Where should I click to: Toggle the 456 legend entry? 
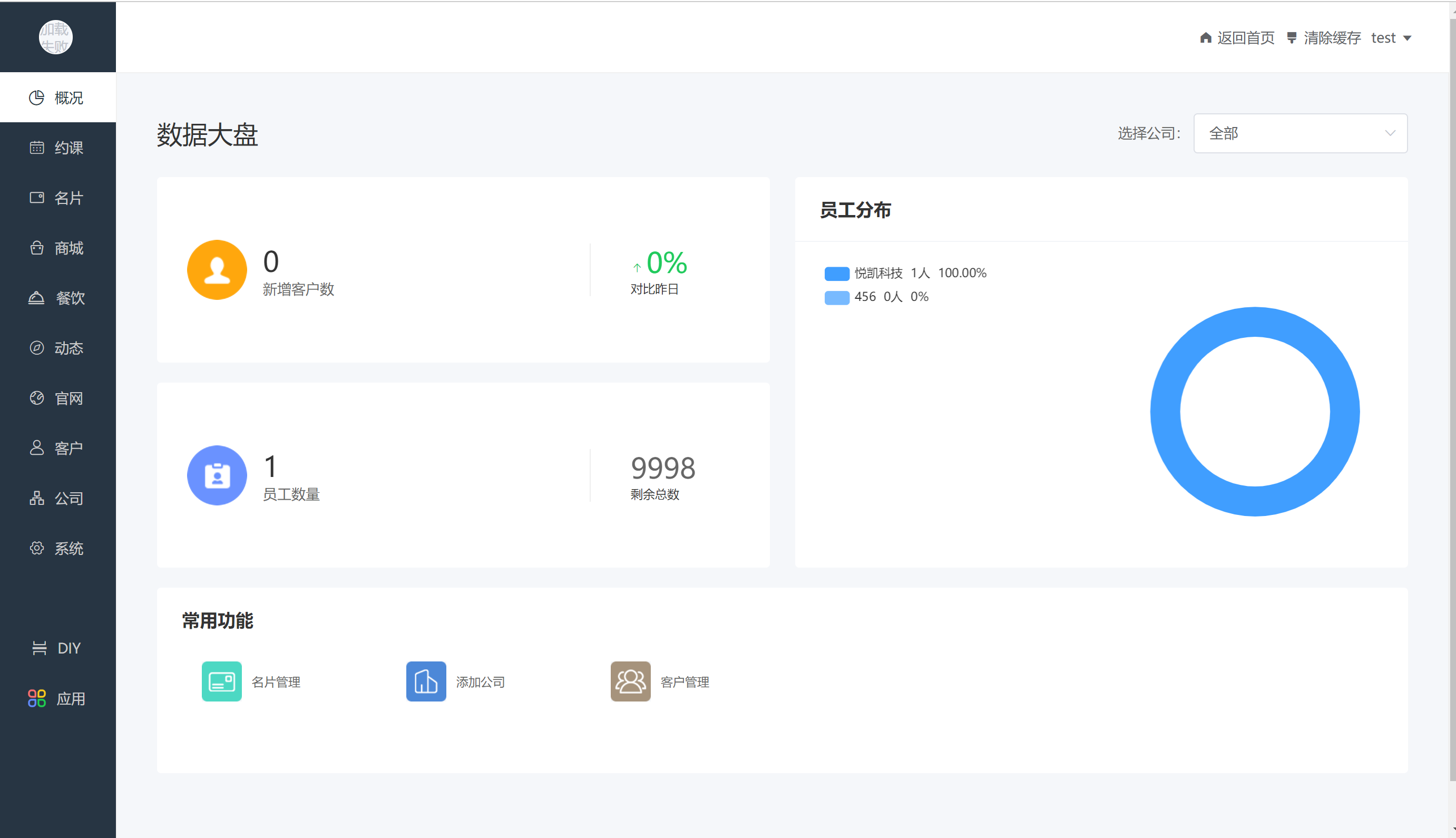click(x=864, y=297)
